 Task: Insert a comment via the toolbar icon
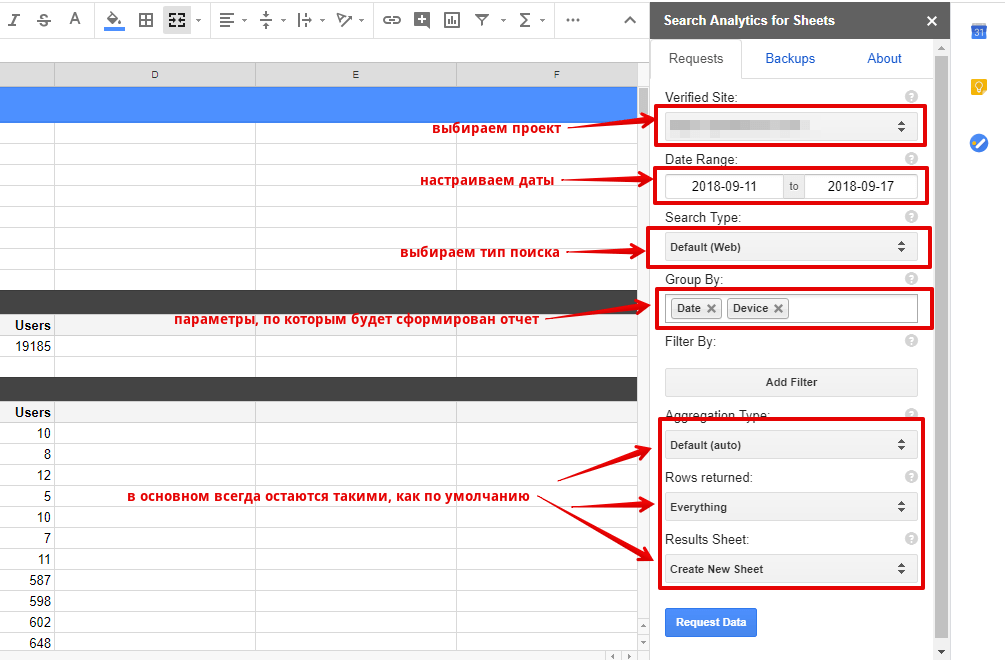pos(422,20)
